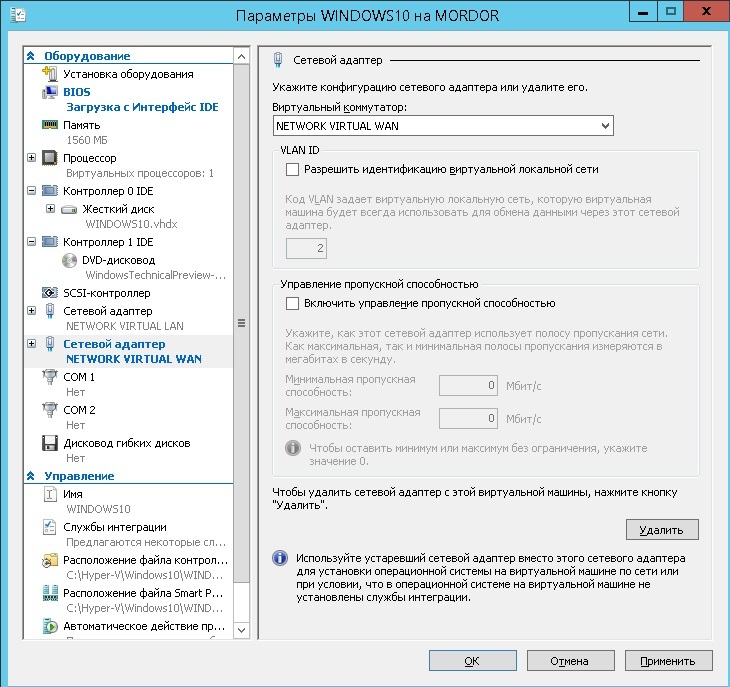Viewport: 730px width, 687px height.
Task: Click the COM 1 port icon
Action: coord(50,377)
